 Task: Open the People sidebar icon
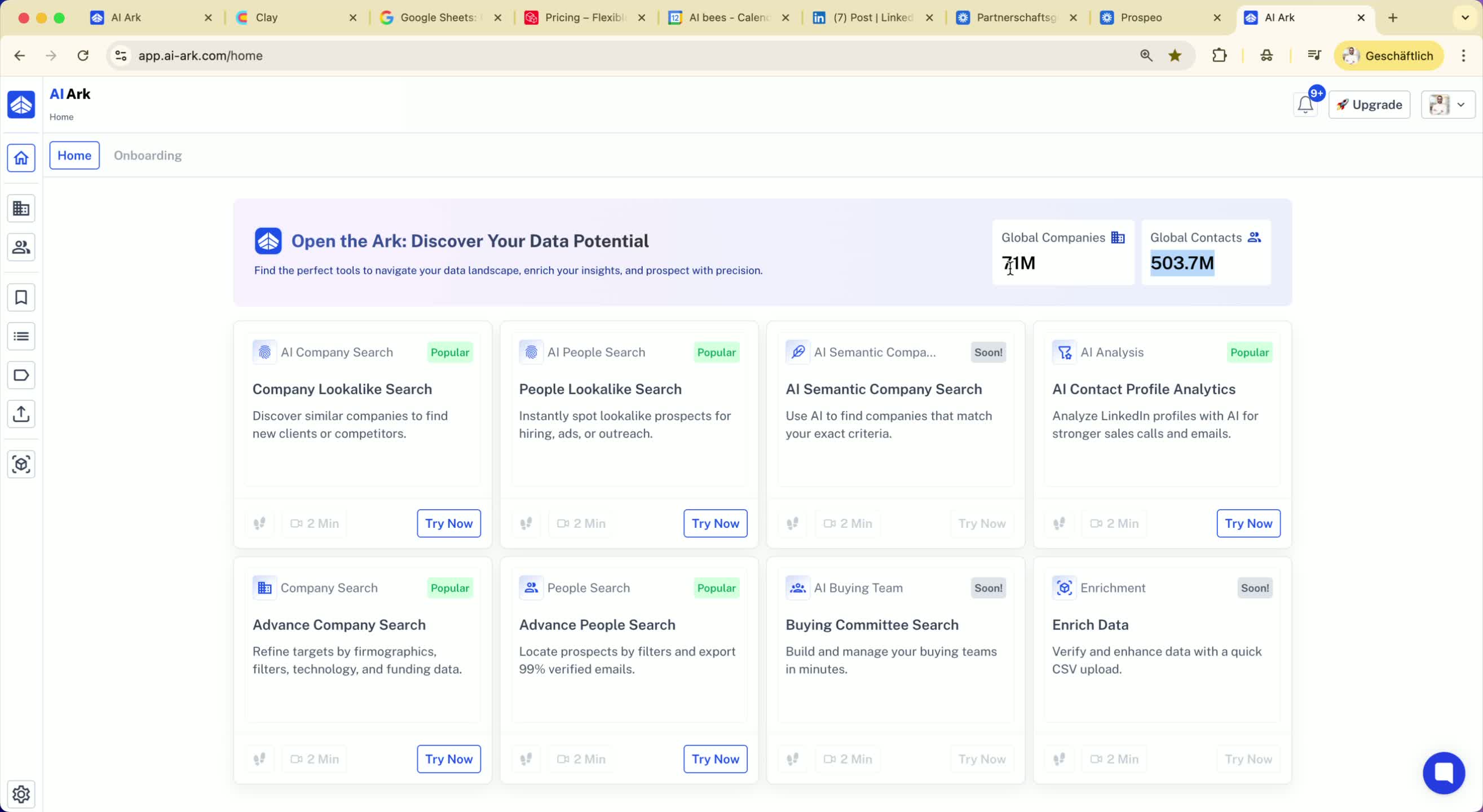21,247
